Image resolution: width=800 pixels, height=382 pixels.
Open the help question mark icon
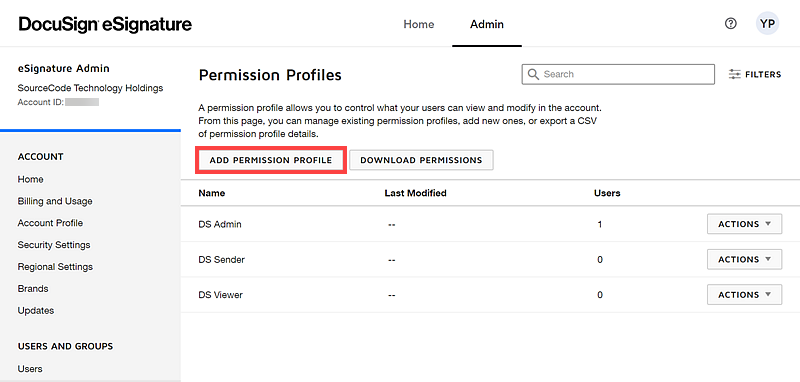tap(731, 23)
